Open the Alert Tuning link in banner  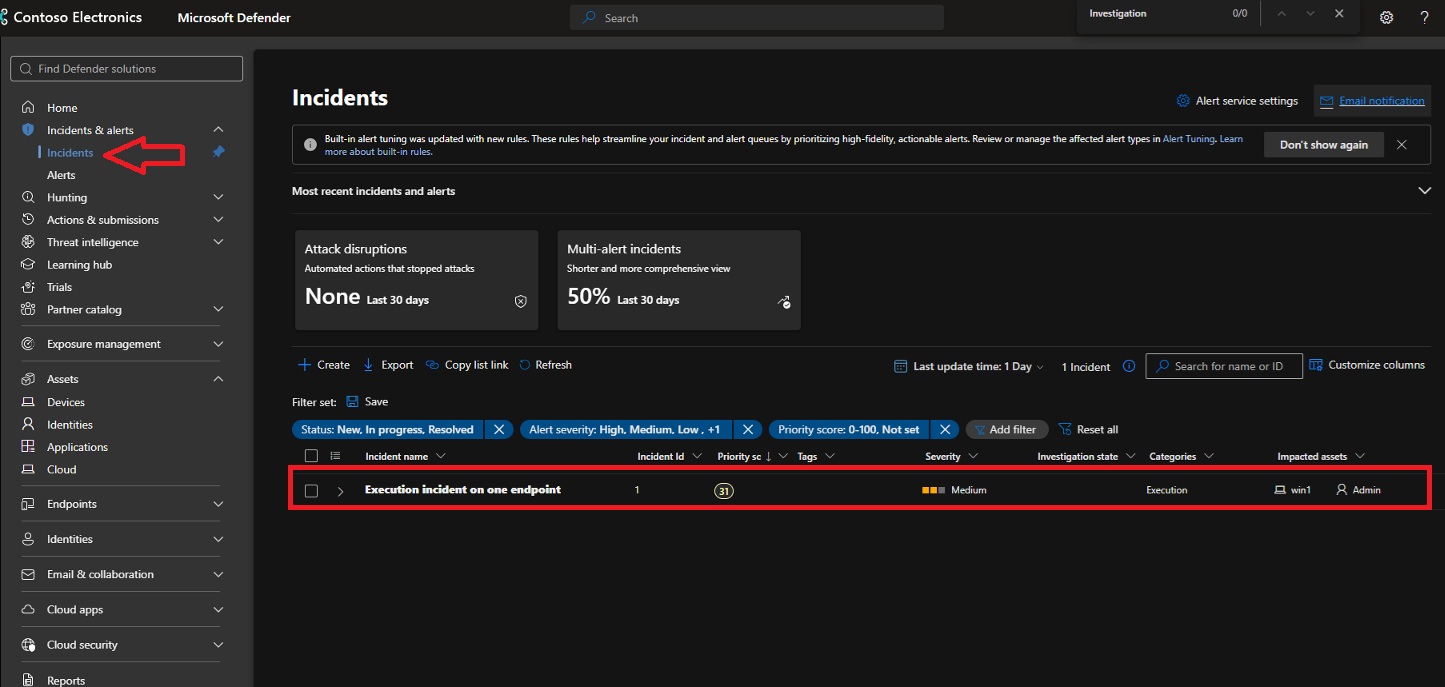click(1189, 139)
